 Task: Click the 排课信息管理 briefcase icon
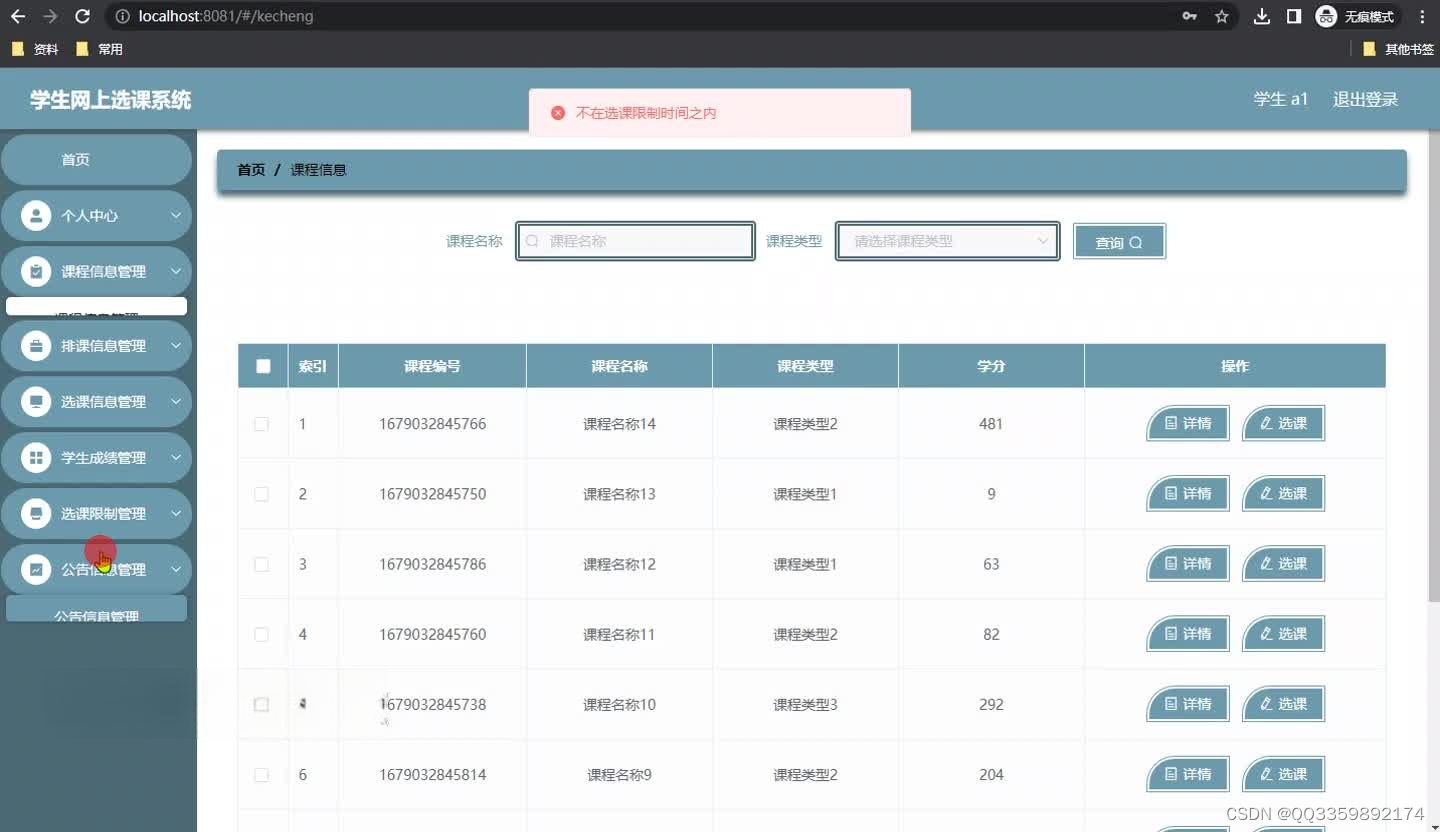click(x=36, y=346)
